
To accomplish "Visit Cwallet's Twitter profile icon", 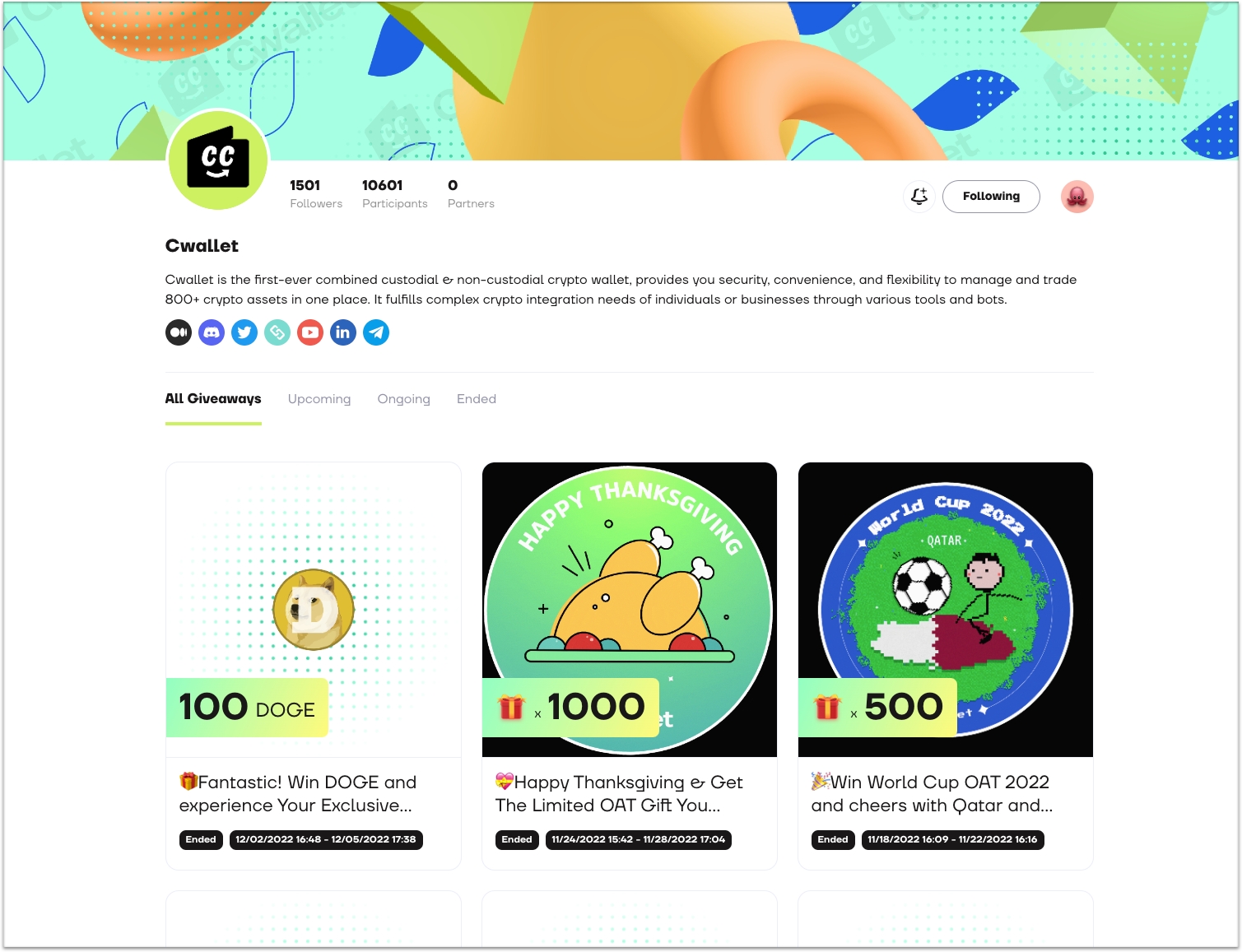I will (244, 332).
